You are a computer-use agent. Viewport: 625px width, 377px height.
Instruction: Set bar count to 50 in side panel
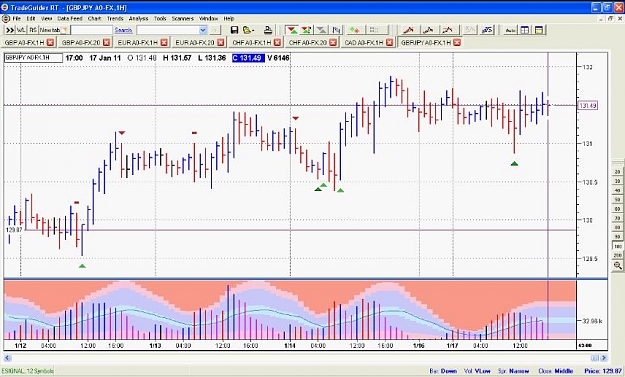[618, 200]
